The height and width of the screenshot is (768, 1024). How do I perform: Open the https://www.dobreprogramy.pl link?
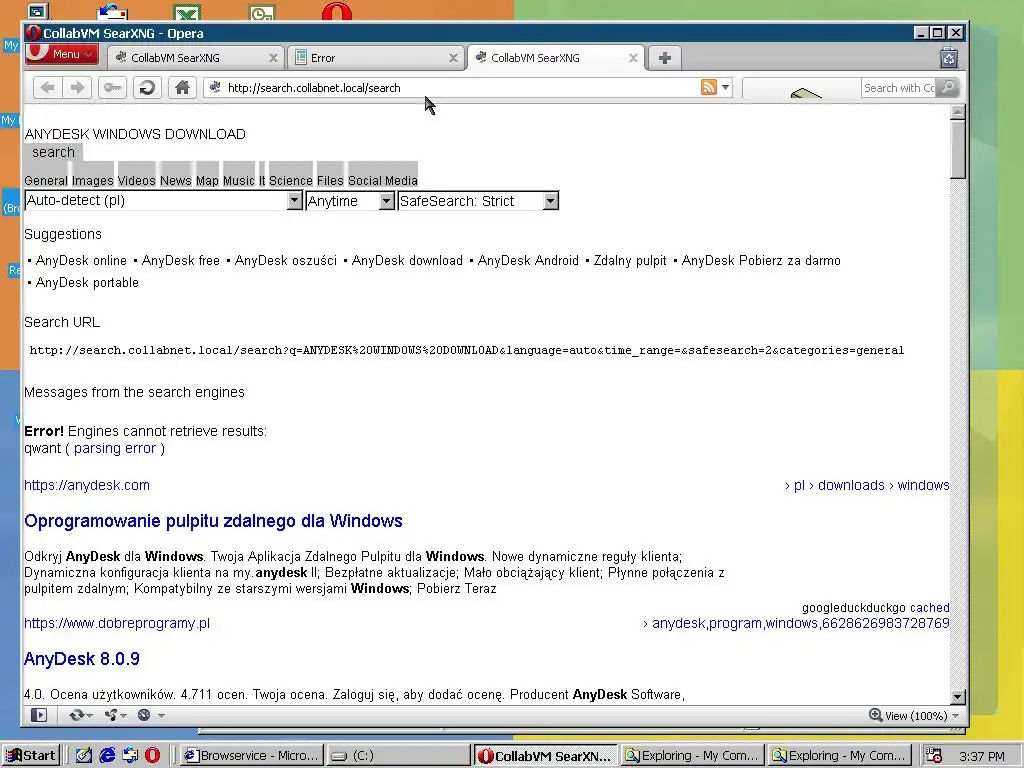[117, 624]
